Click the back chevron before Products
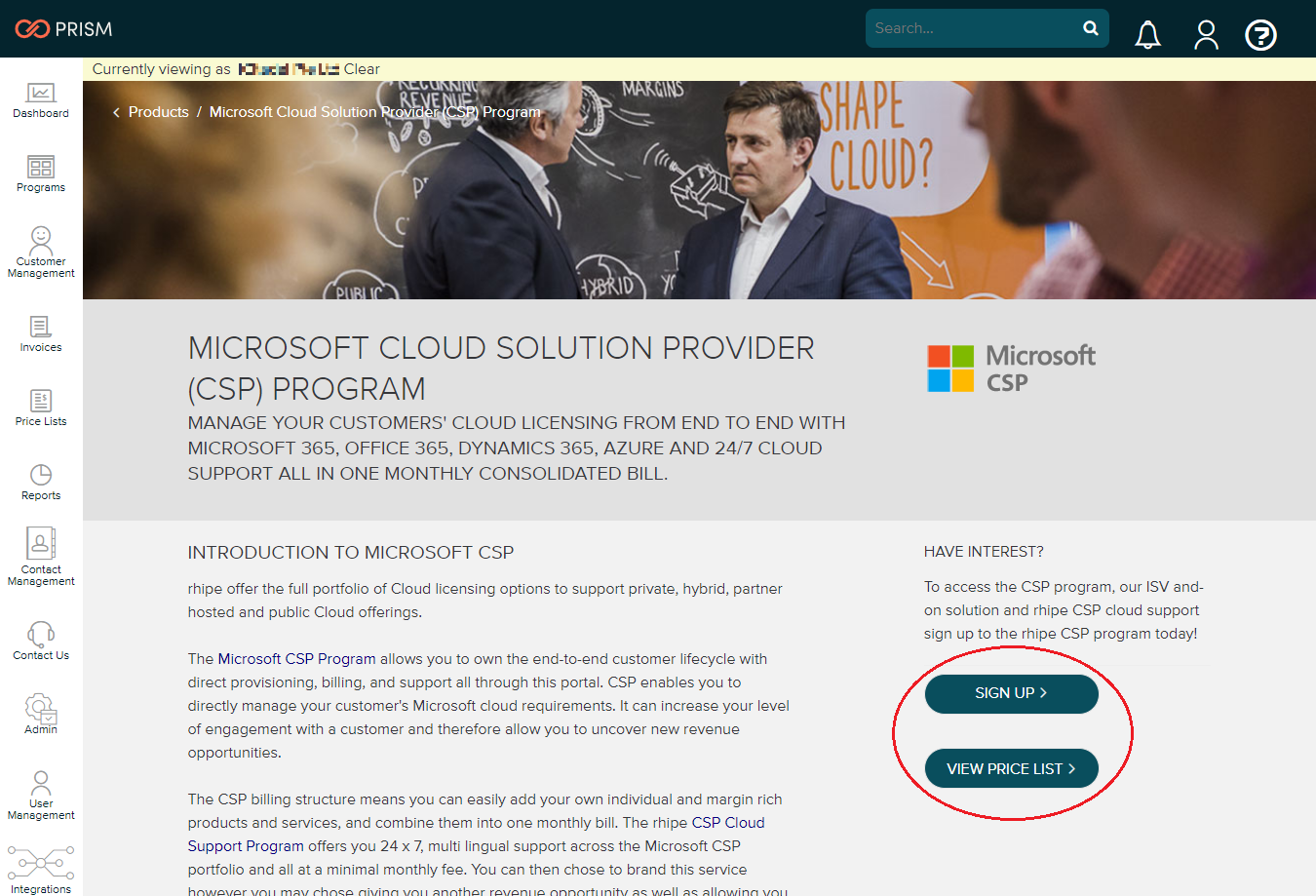Screen dimensions: 1316x896 click(116, 112)
